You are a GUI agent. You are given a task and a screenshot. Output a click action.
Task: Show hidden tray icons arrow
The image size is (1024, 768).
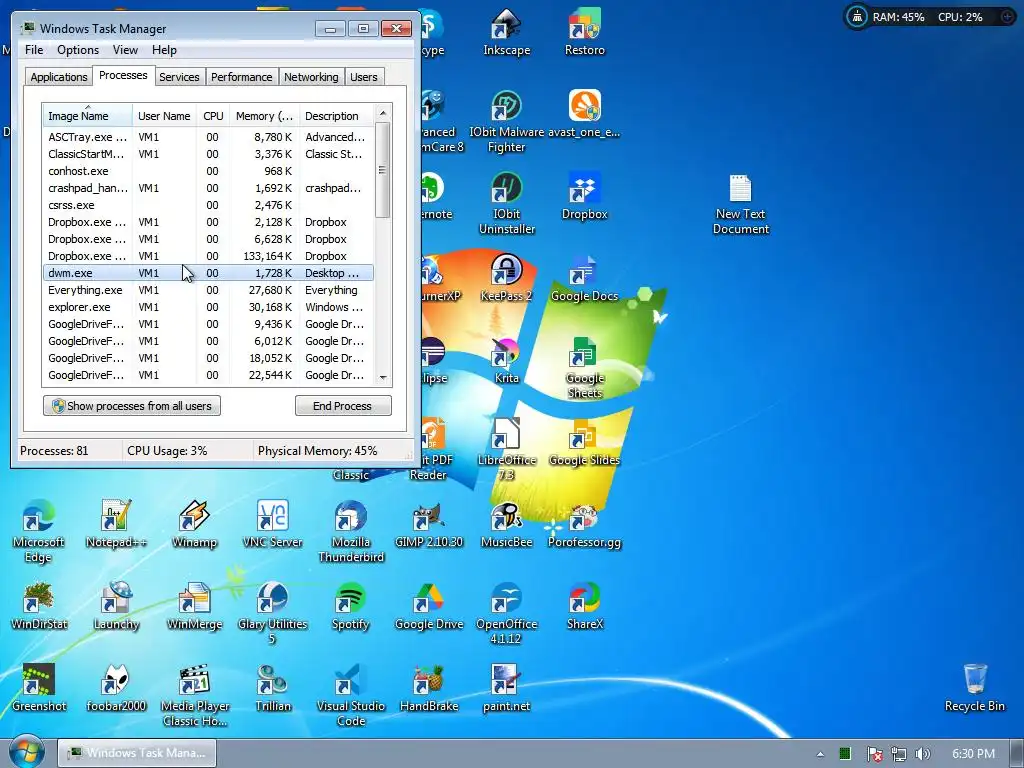820,754
